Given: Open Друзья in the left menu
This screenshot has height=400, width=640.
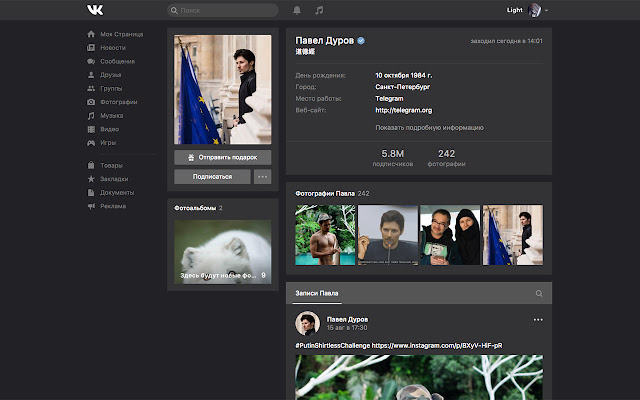Looking at the screenshot, I should point(111,74).
